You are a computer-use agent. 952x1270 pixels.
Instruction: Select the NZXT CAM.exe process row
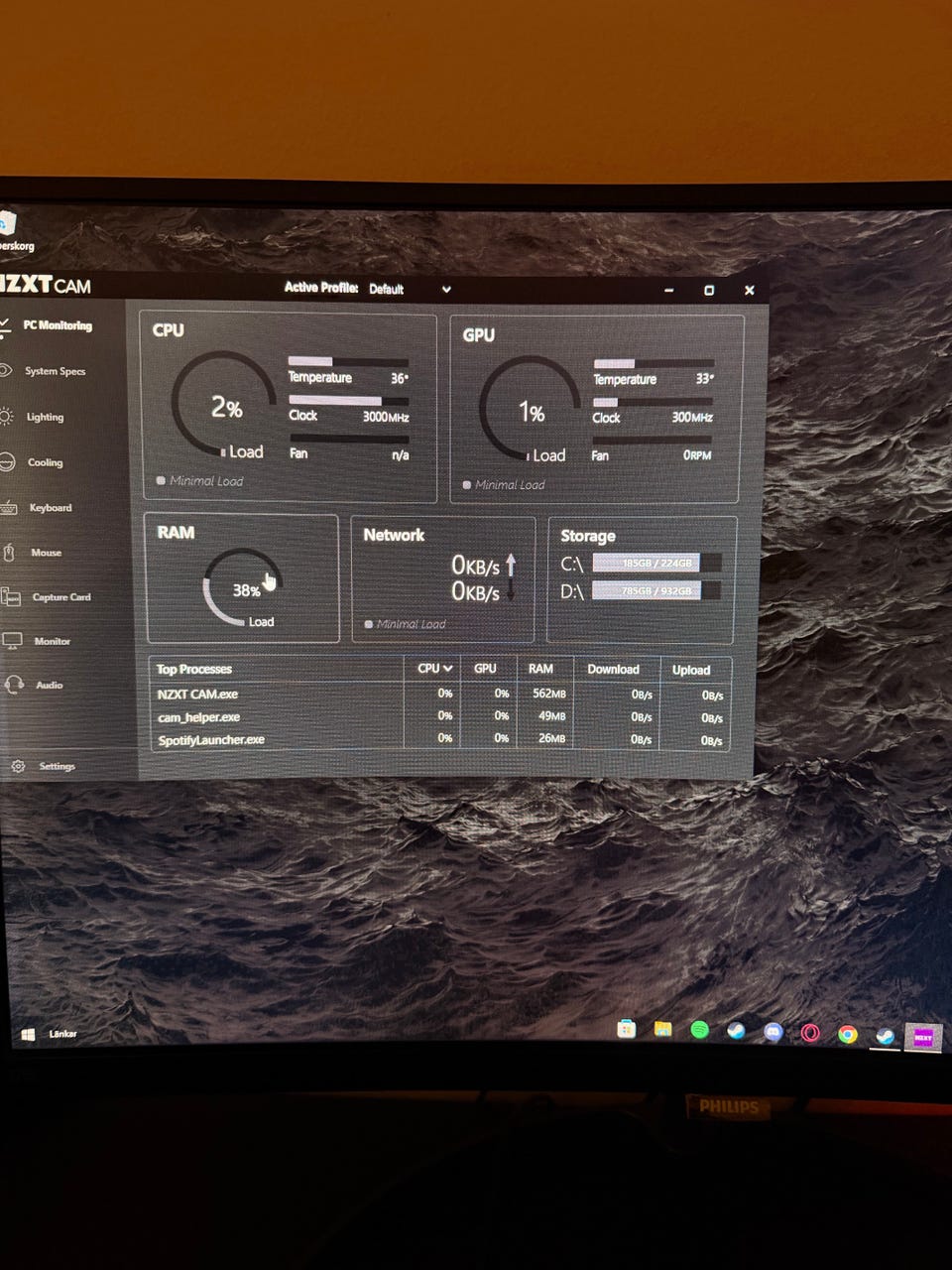(440, 694)
